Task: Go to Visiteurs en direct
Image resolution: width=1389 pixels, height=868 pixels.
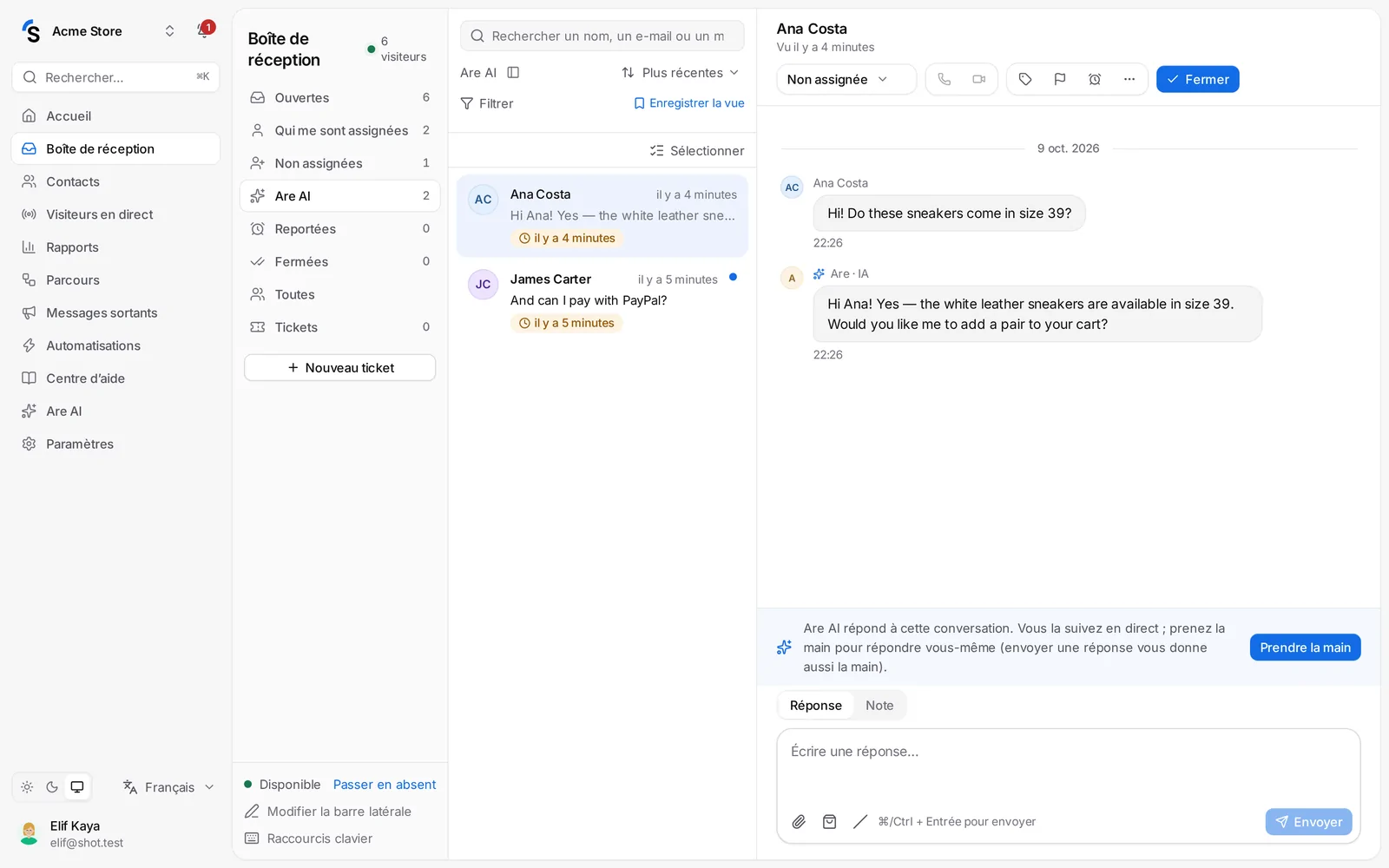Action: click(115, 214)
